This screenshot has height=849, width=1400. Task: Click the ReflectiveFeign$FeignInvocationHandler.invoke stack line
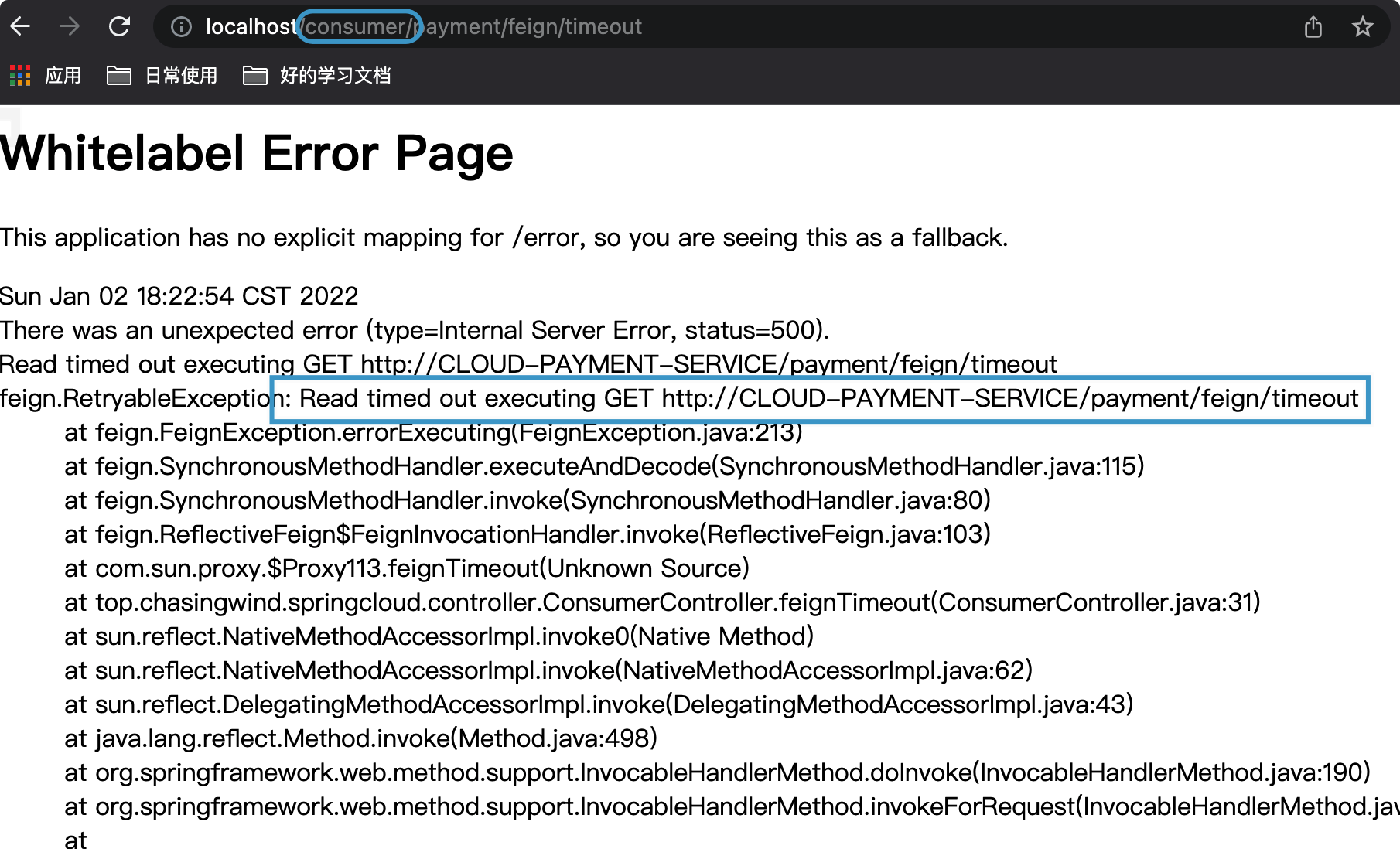click(528, 534)
